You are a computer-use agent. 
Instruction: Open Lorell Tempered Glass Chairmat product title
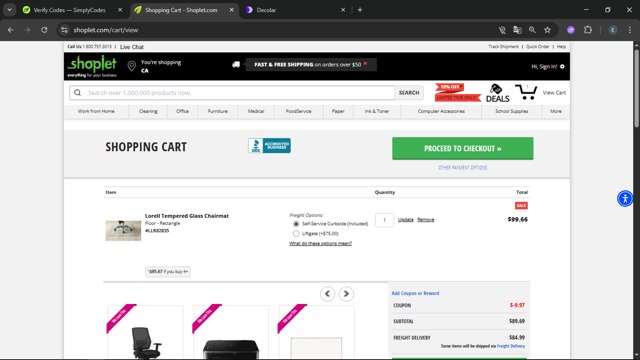[187, 216]
